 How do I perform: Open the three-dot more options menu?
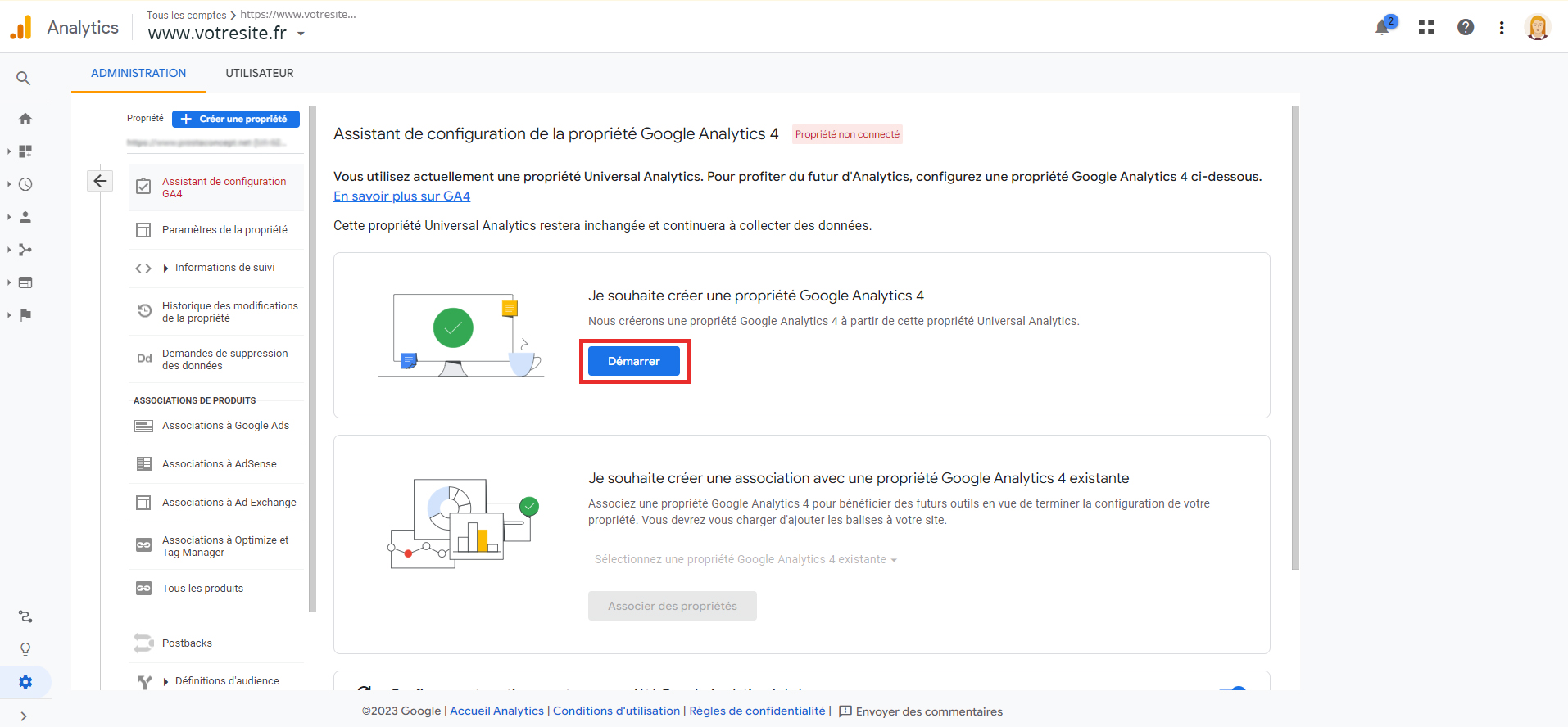[1502, 27]
